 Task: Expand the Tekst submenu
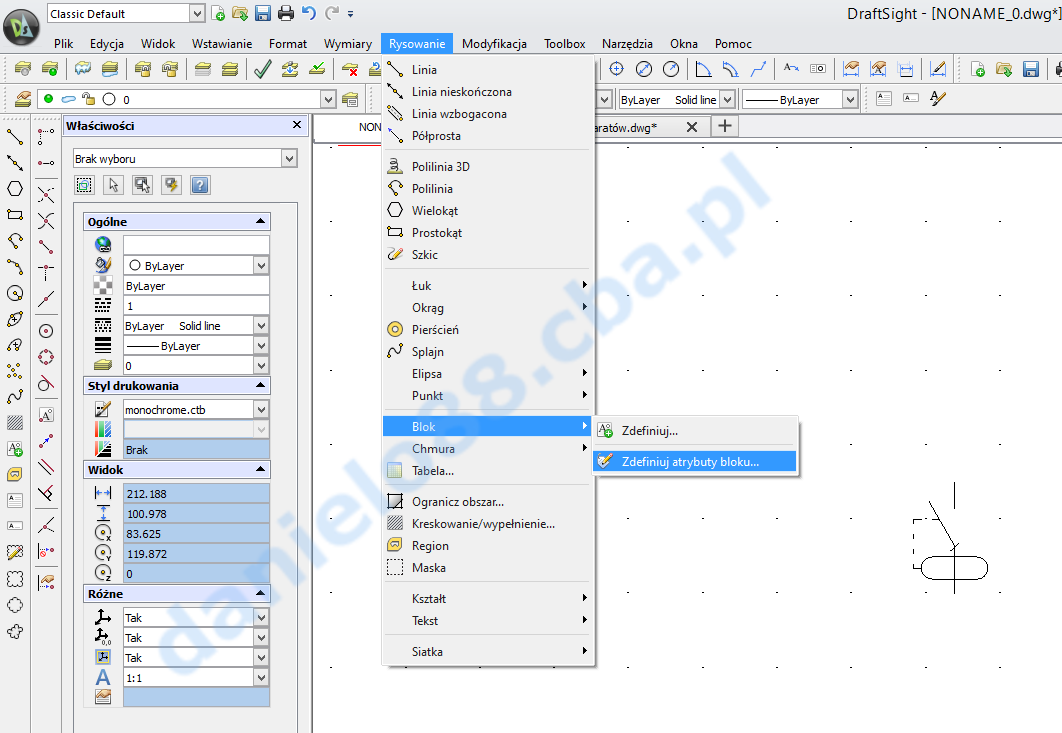point(486,620)
